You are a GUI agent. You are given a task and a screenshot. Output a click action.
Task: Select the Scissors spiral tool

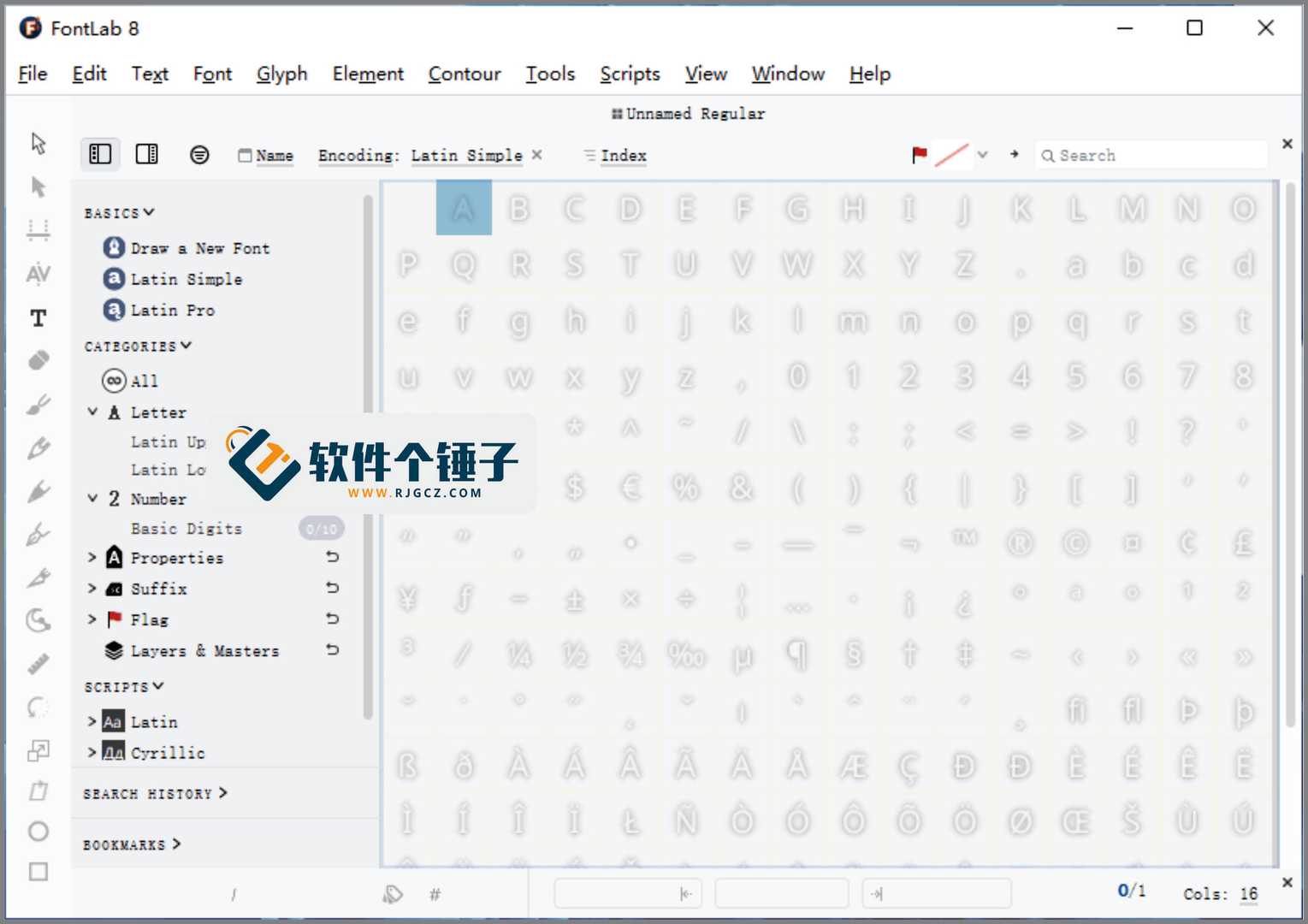38,619
